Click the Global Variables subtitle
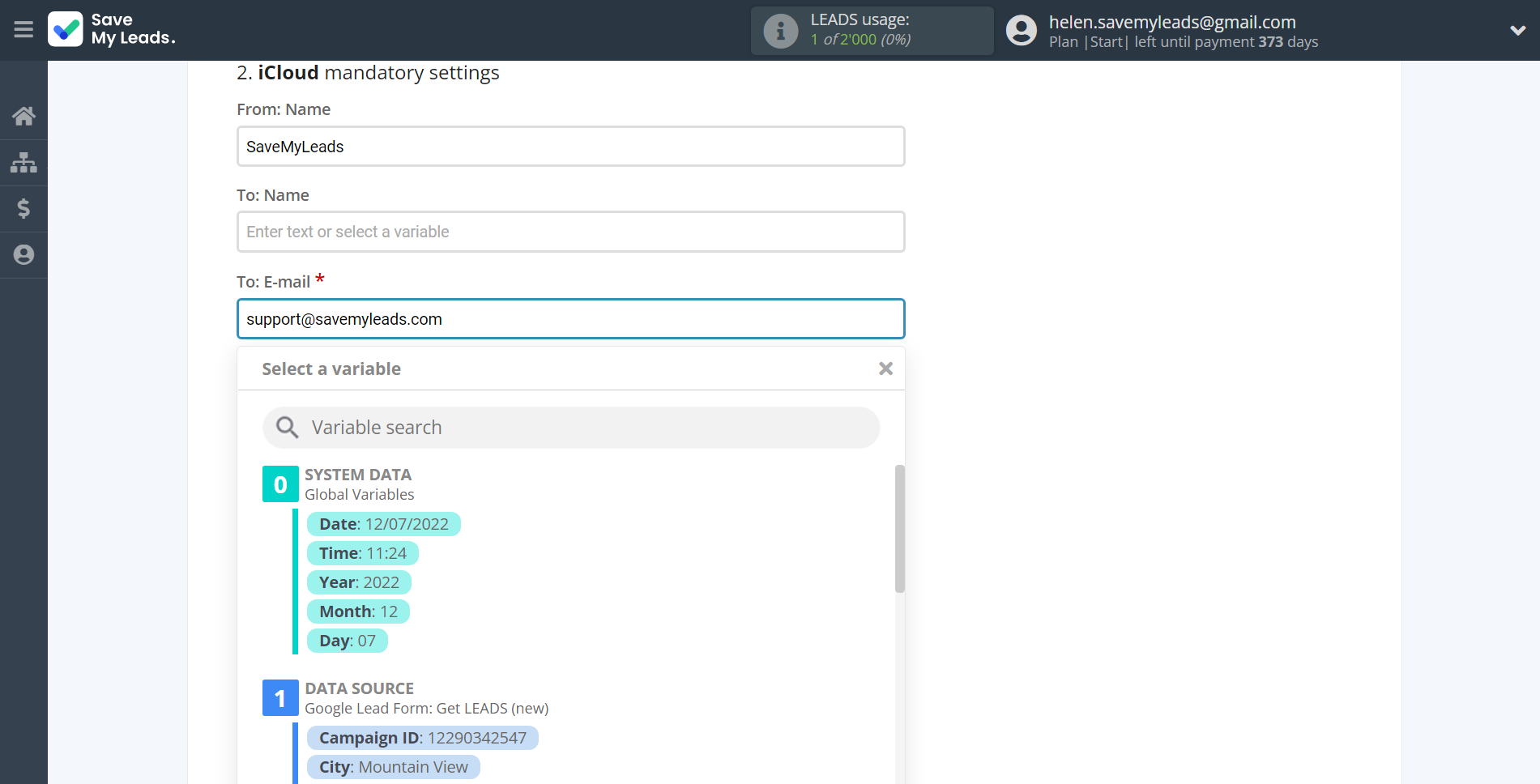 click(x=360, y=495)
